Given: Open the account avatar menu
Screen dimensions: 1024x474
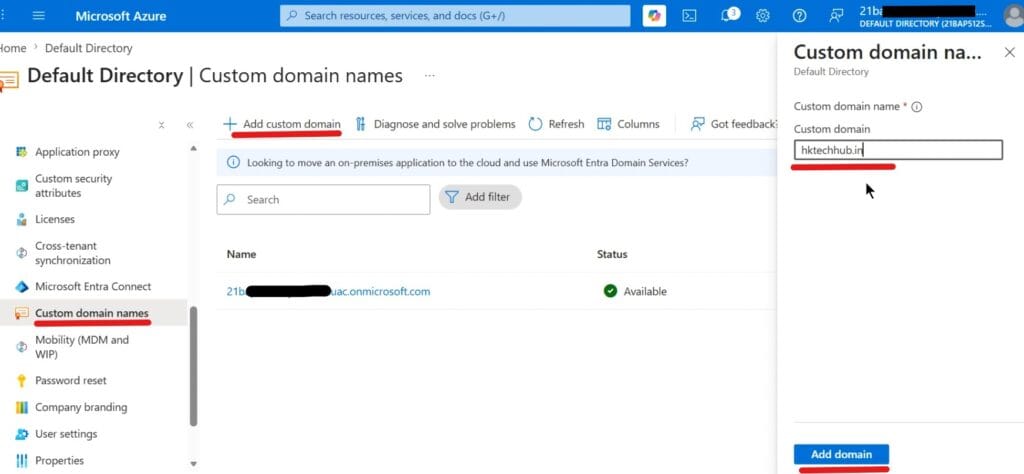Looking at the screenshot, I should tap(1013, 16).
